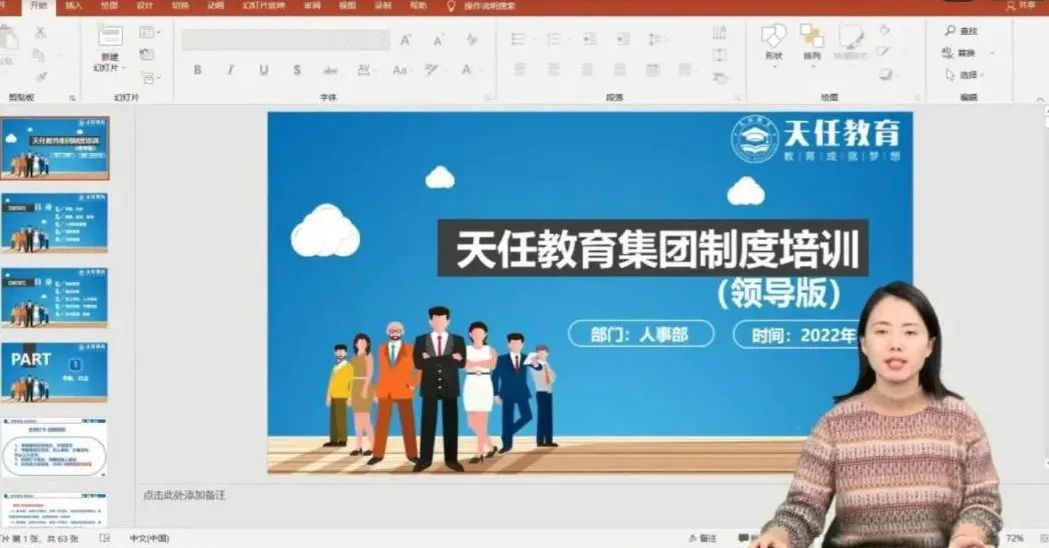Viewport: 1049px width, 548px height.
Task: Toggle Center alignment for the paragraph
Action: click(x=553, y=70)
